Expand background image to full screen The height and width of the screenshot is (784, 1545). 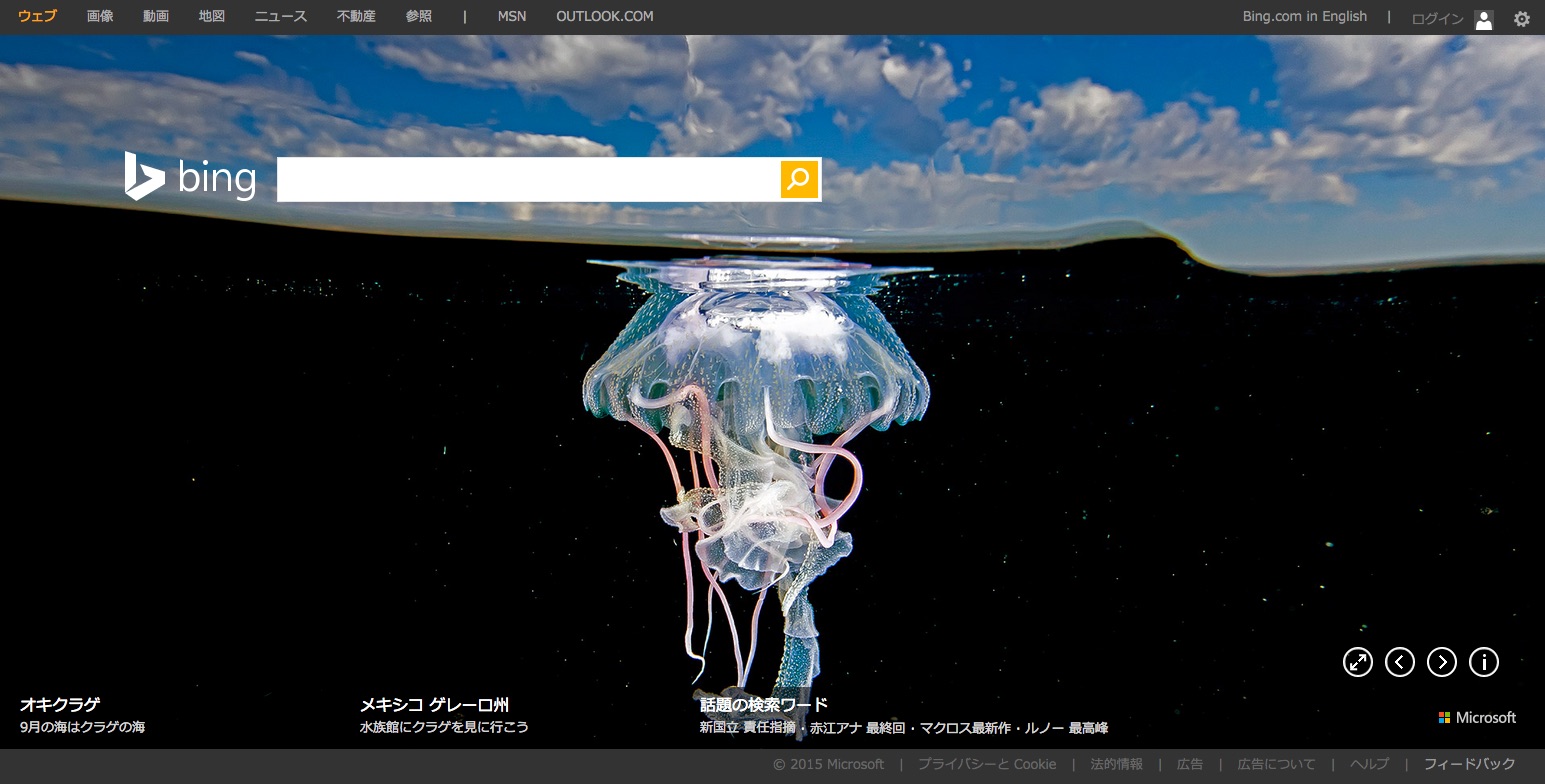click(1357, 662)
